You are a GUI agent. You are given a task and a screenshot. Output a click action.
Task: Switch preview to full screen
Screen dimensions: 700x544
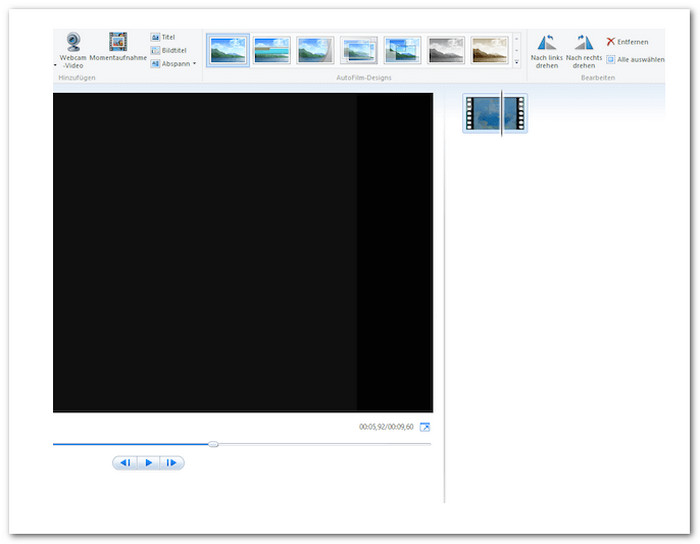[425, 427]
